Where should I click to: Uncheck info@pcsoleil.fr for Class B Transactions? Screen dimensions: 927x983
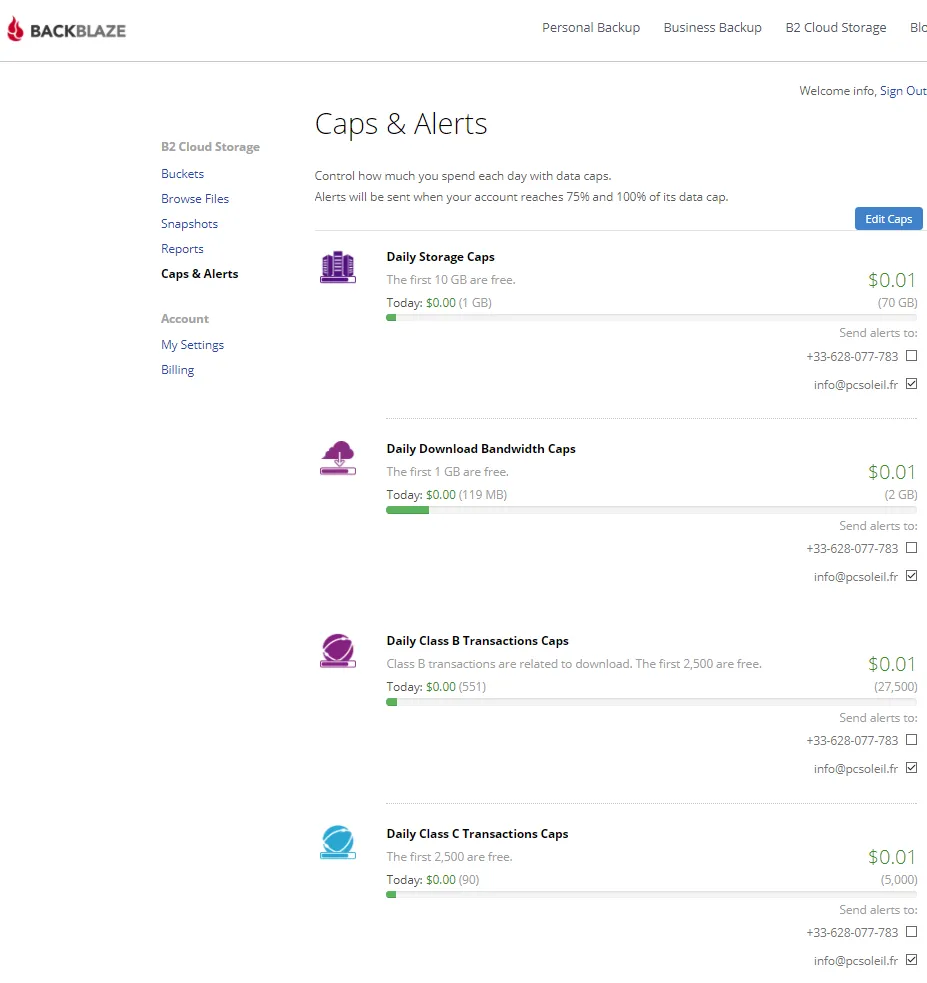(911, 768)
